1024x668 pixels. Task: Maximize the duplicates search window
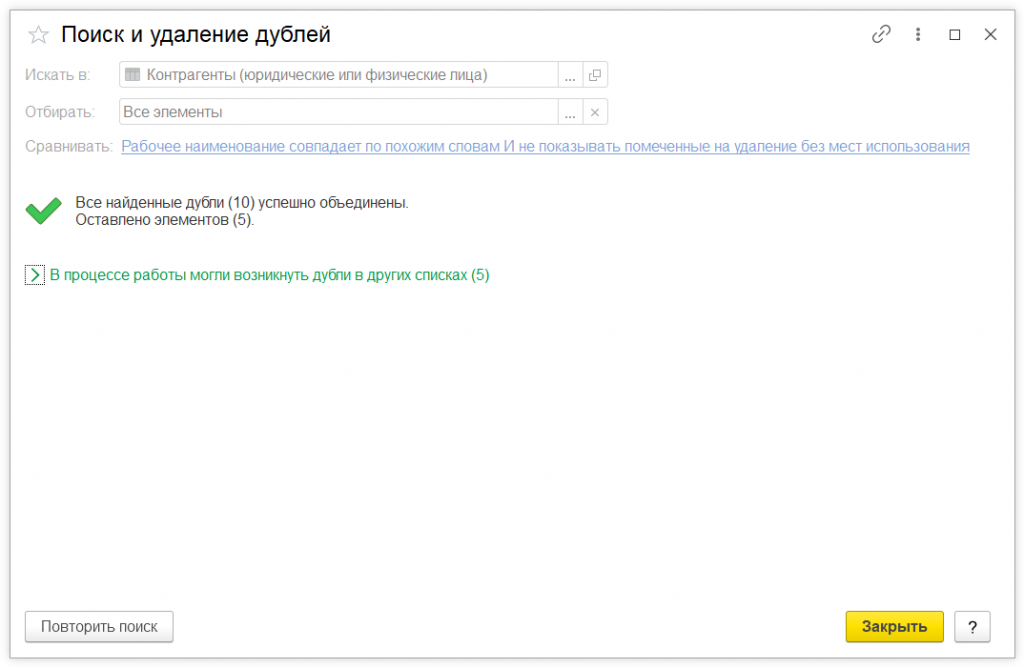tap(955, 35)
